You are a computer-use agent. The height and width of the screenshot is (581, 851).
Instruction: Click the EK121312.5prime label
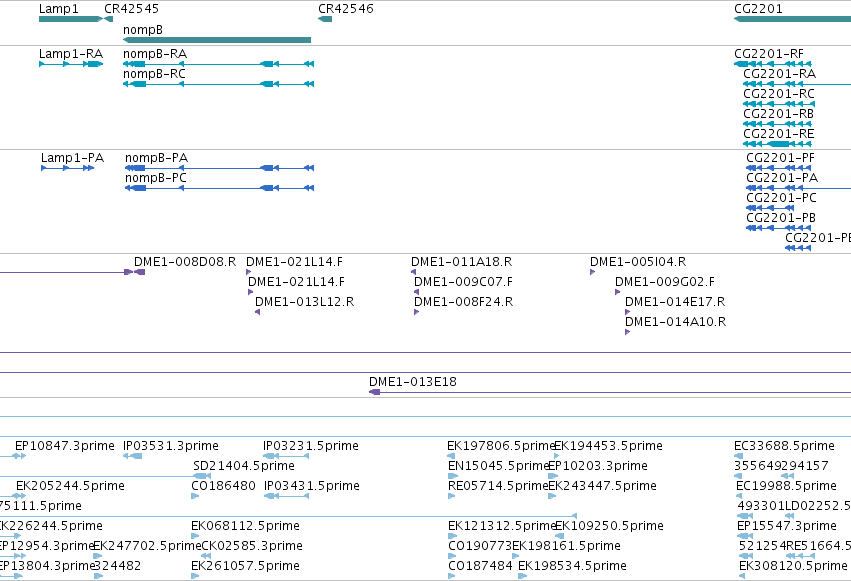pos(502,526)
